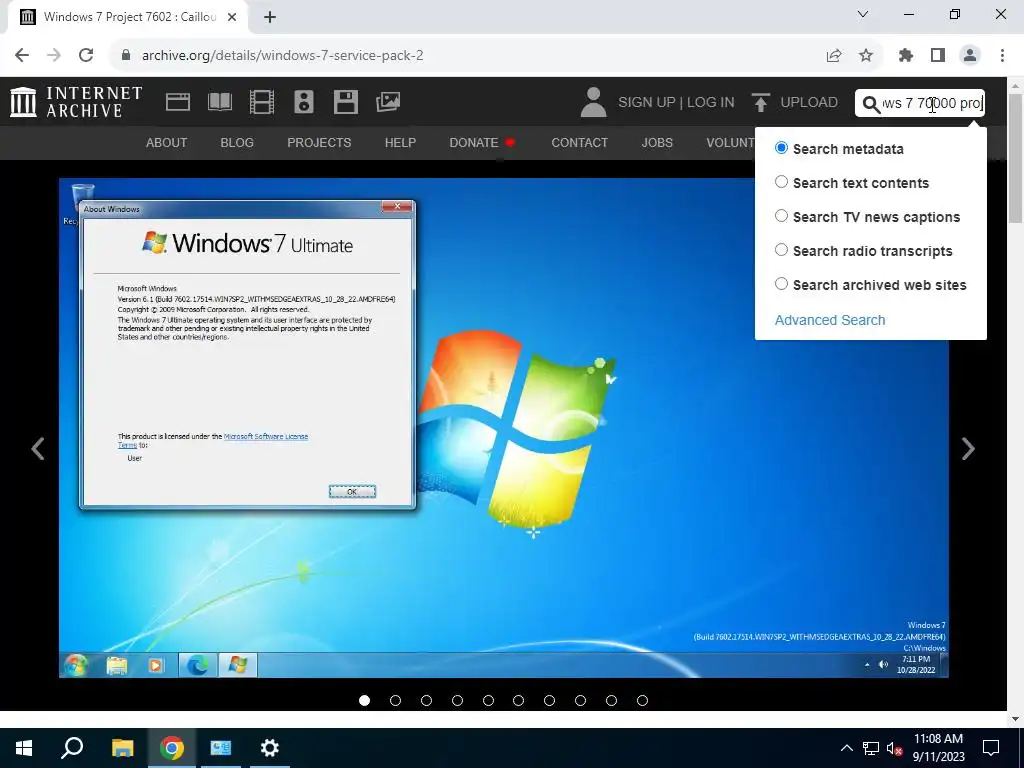Open the Software floppy disk icon
1024x768 pixels.
345,102
